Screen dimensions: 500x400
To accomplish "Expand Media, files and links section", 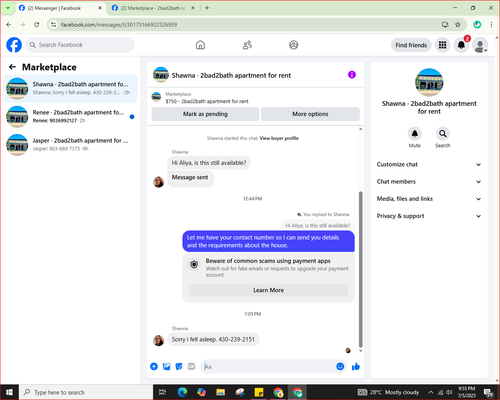I will tap(429, 199).
